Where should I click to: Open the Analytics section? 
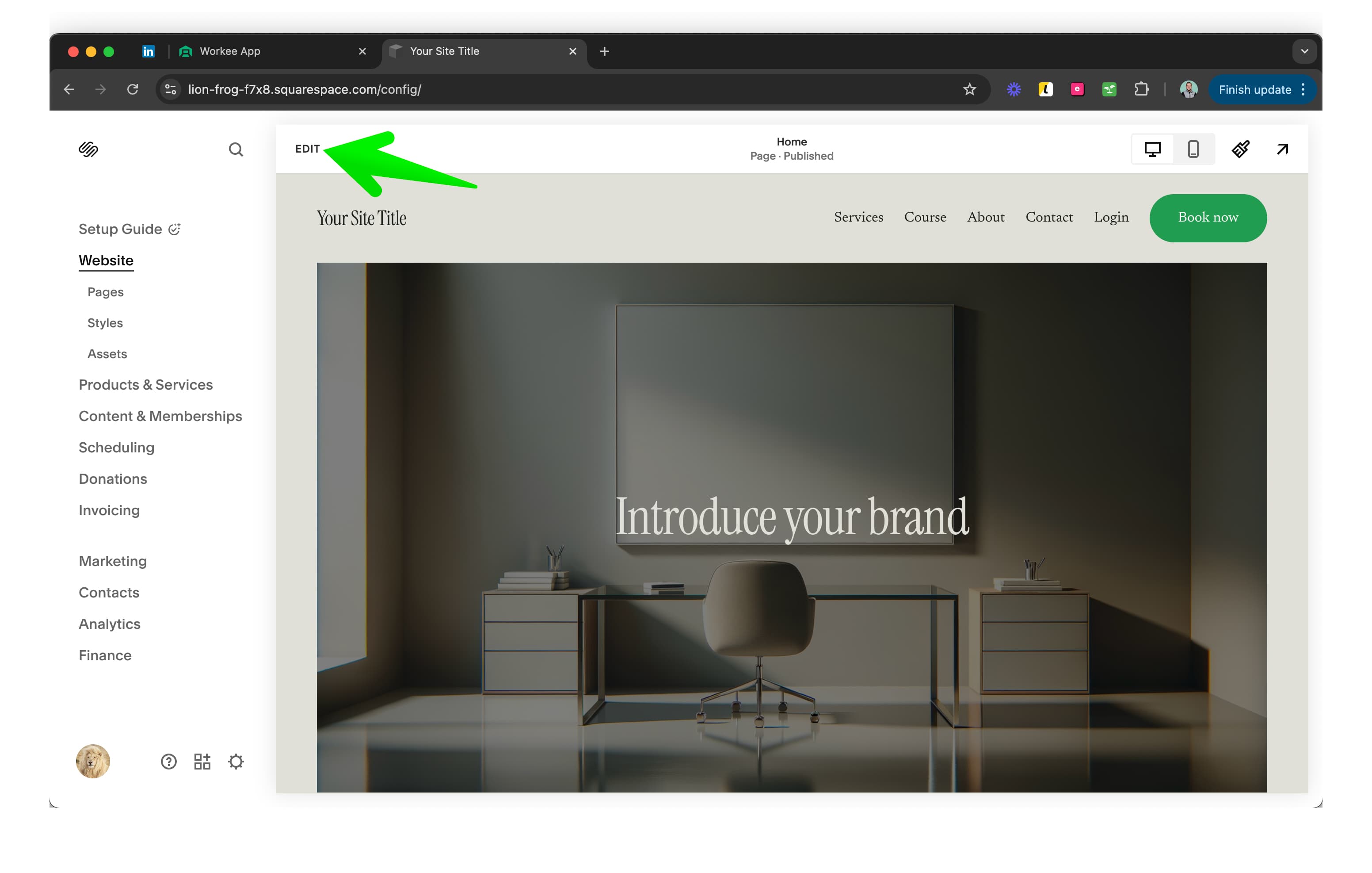coord(109,624)
